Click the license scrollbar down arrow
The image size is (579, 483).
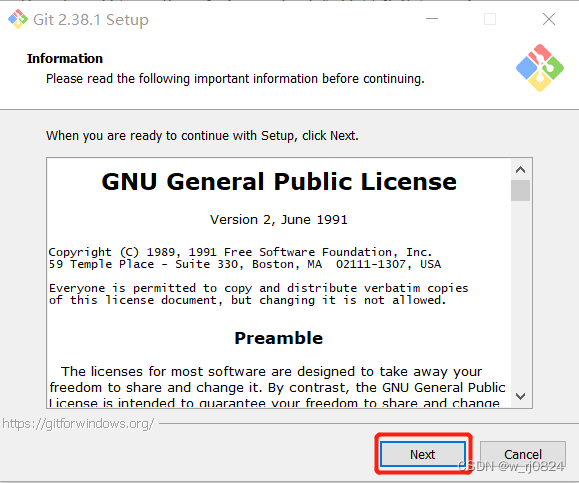[520, 397]
